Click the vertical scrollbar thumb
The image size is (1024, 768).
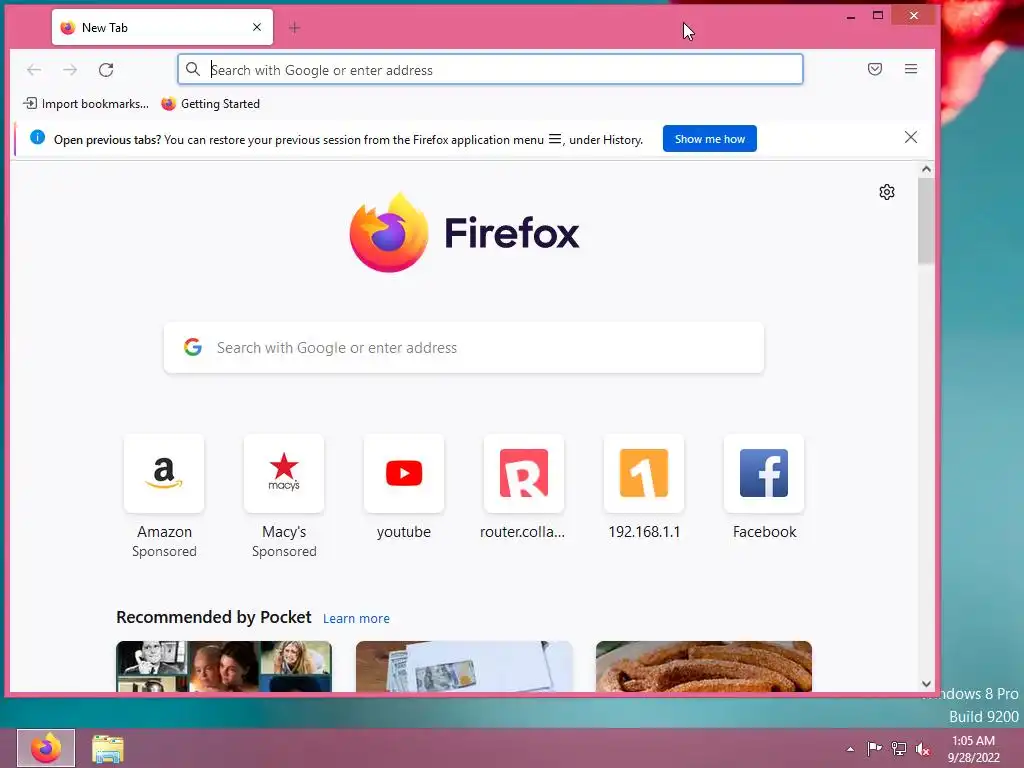pyautogui.click(x=926, y=221)
